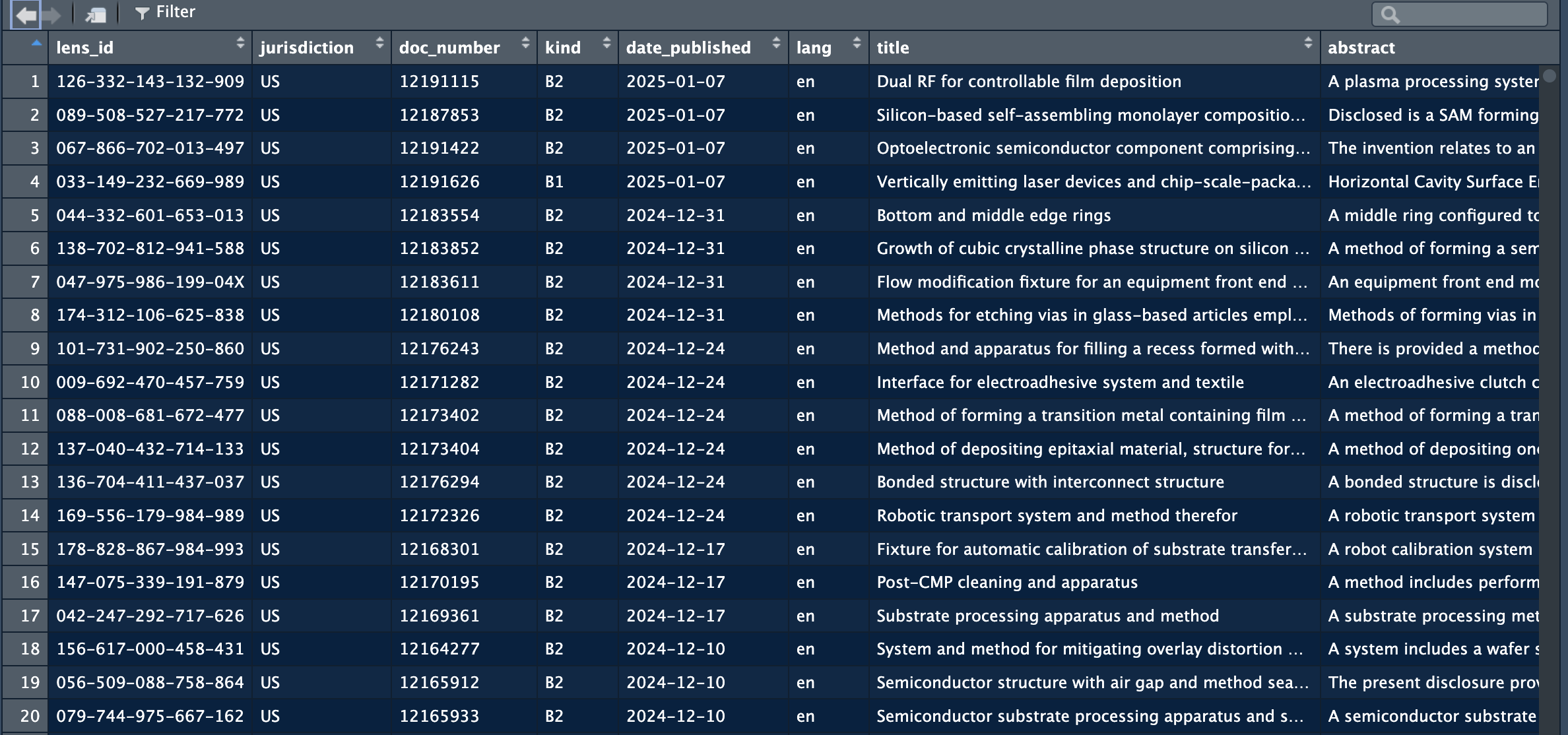1568x735 pixels.
Task: Sort by lang column arrows
Action: [x=857, y=44]
